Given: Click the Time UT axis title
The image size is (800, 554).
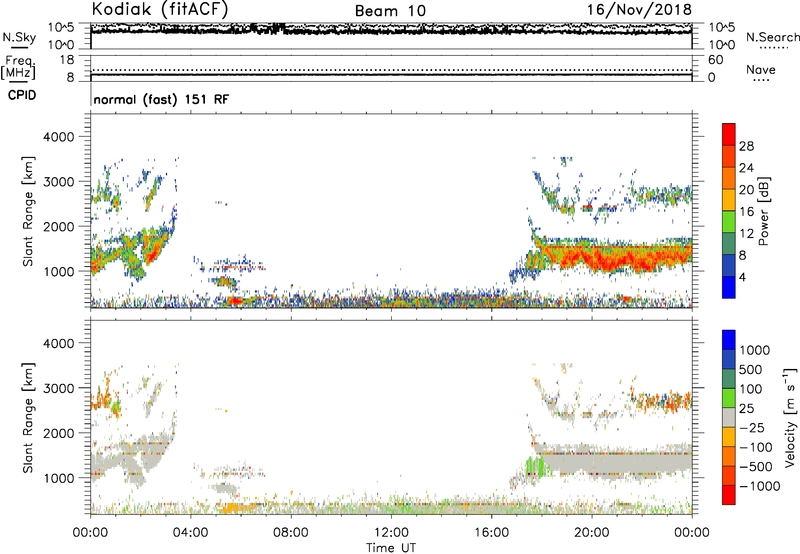Looking at the screenshot, I should click(x=391, y=548).
